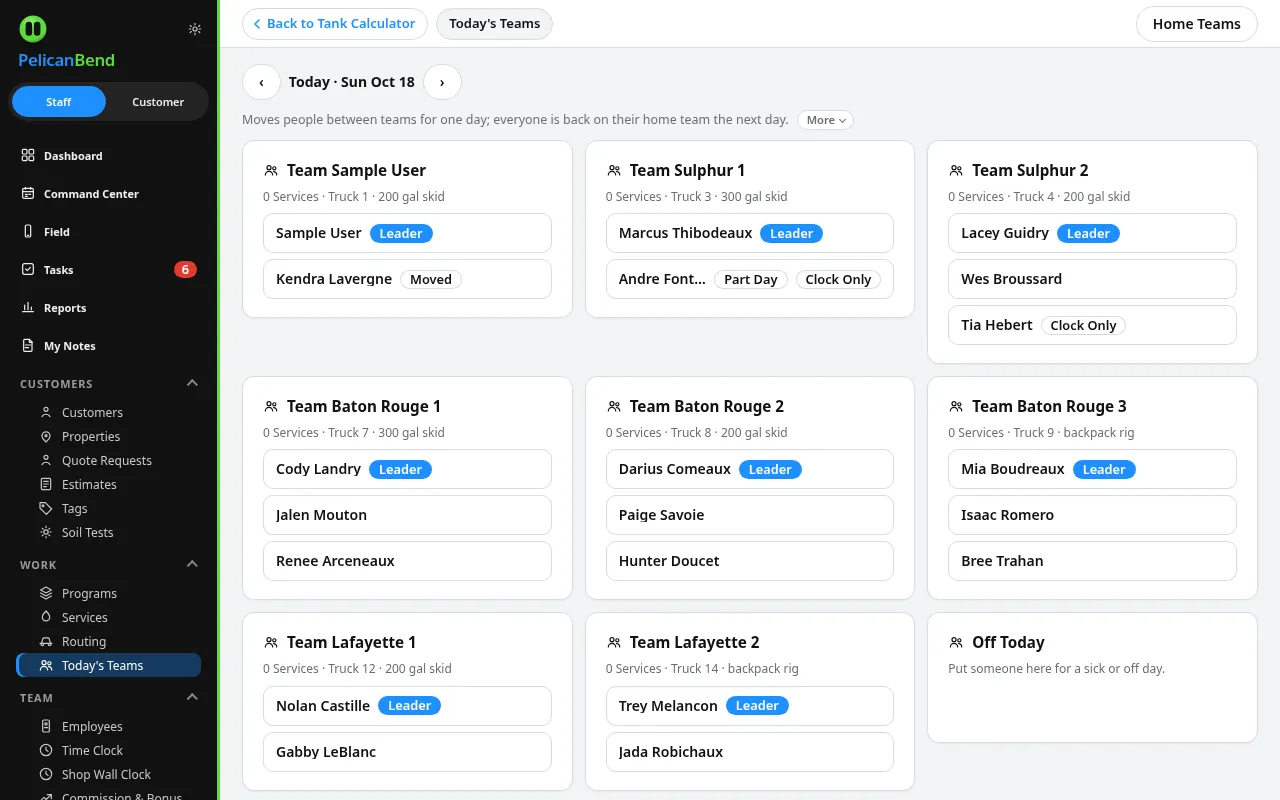1280x800 pixels.
Task: Click Off Today group icon
Action: click(956, 643)
